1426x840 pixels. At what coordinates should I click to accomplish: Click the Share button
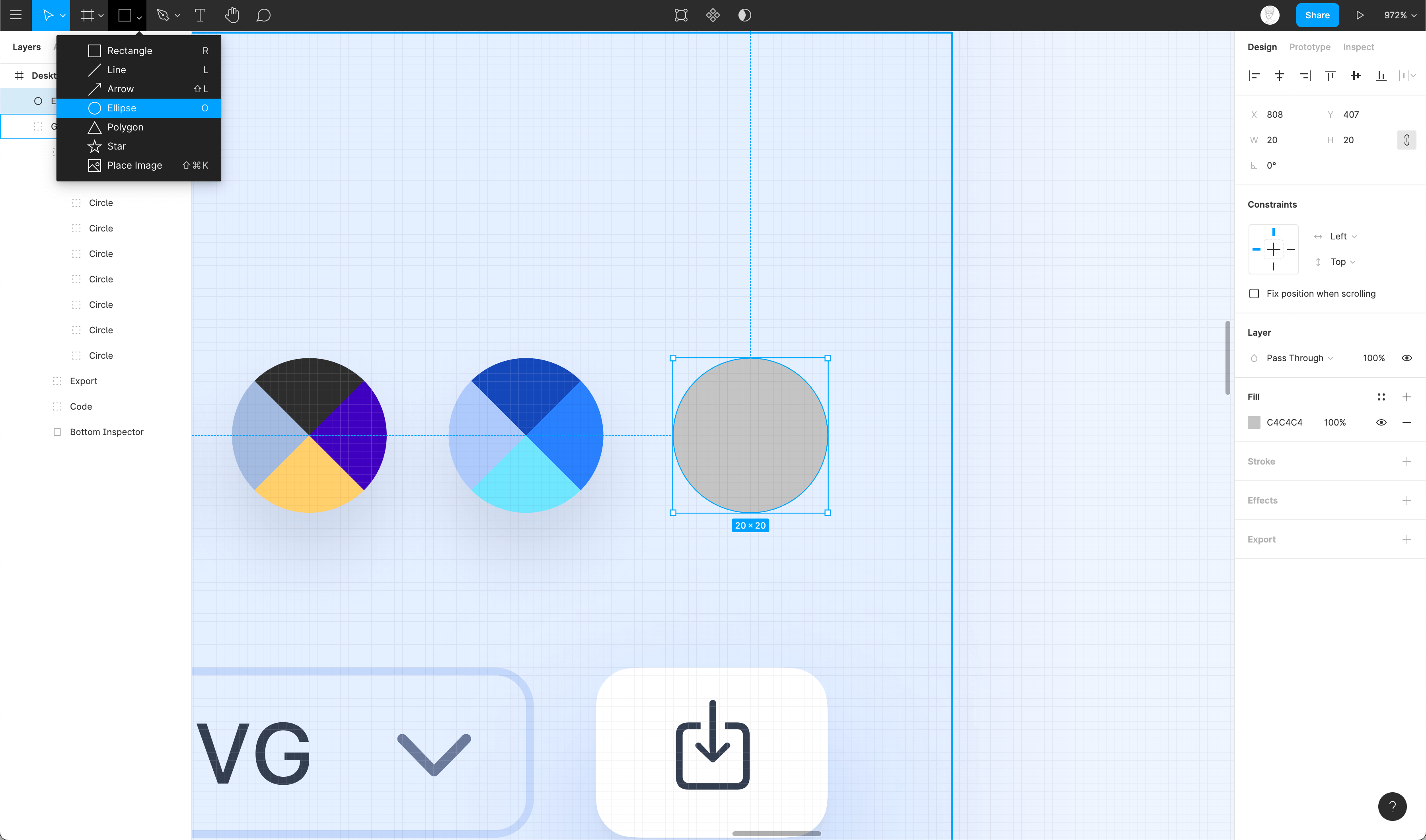[x=1317, y=15]
